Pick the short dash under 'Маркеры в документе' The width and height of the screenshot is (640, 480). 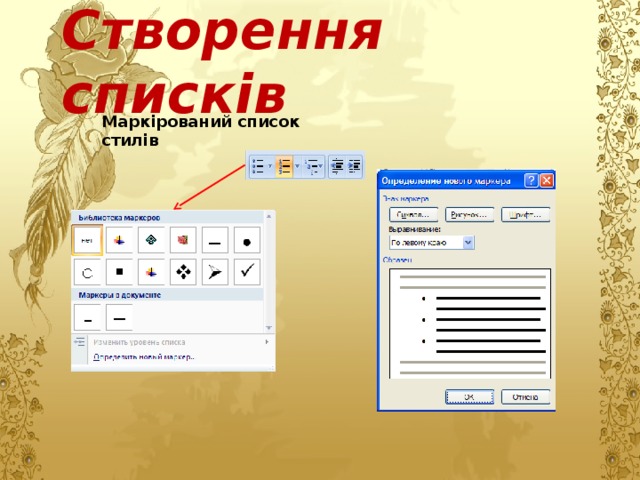(87, 317)
